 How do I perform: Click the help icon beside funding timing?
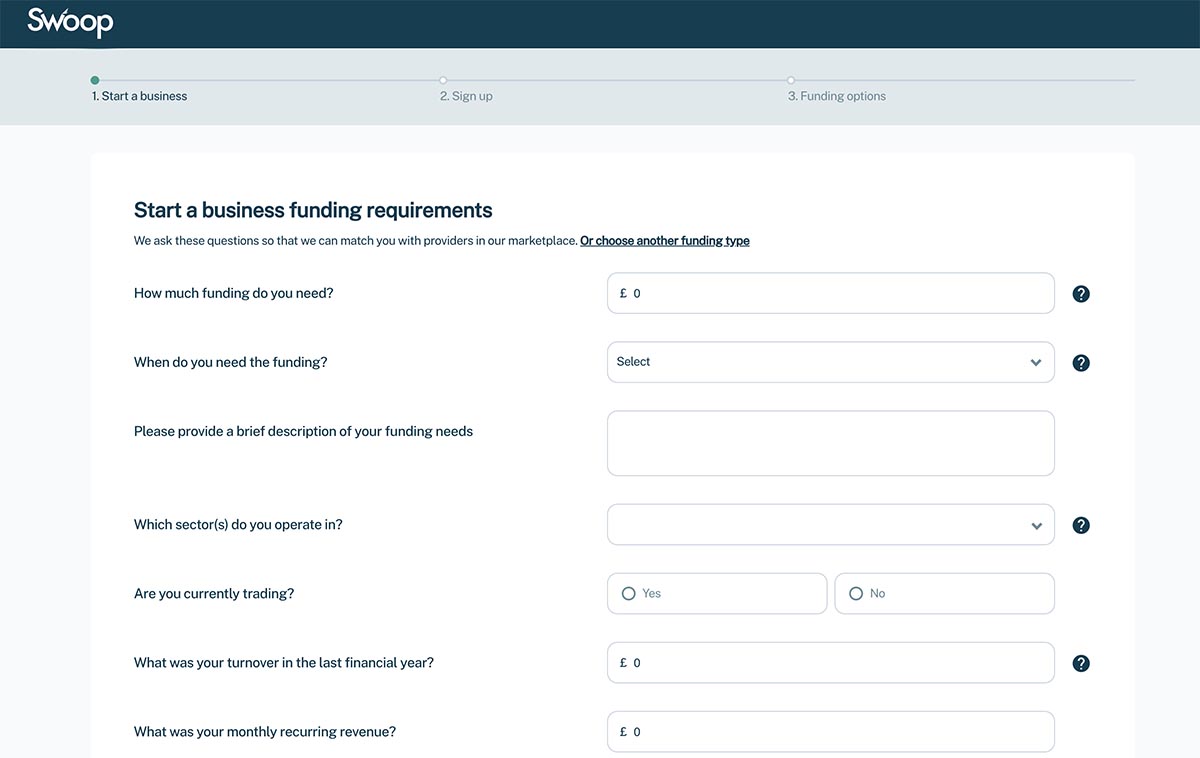point(1081,362)
